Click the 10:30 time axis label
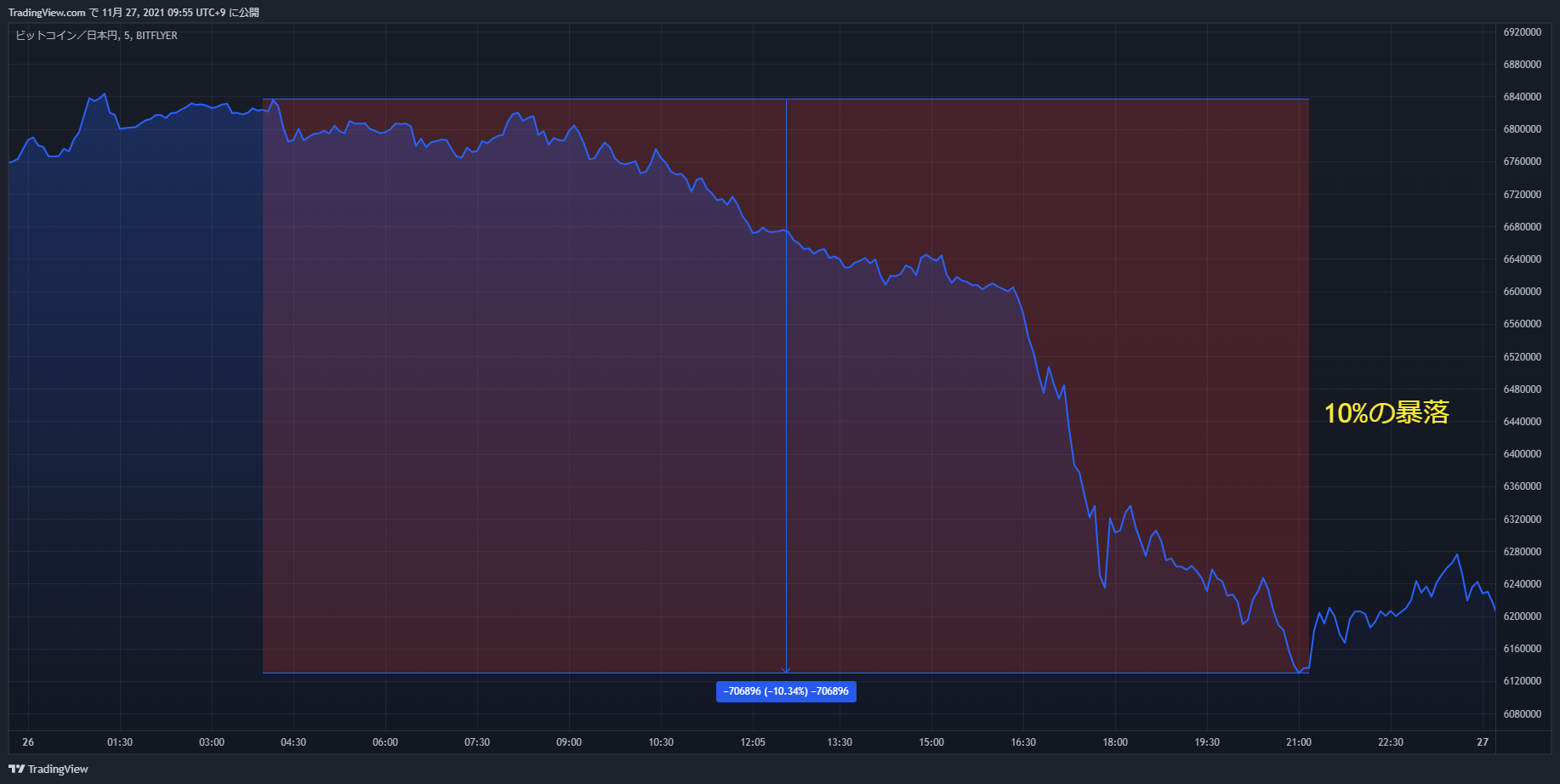Viewport: 1560px width, 784px height. [x=661, y=742]
